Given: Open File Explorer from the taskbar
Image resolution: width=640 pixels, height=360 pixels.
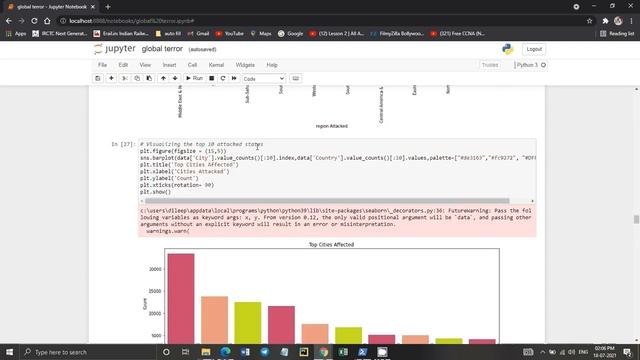Looking at the screenshot, I should click(x=206, y=352).
